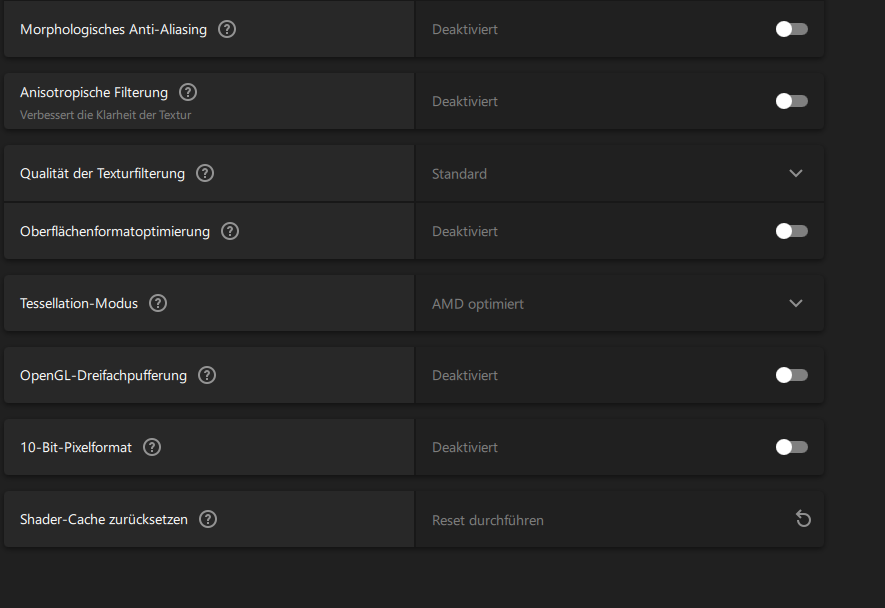
Task: Switch on 10-Bit-Pixelformat
Action: (x=791, y=447)
